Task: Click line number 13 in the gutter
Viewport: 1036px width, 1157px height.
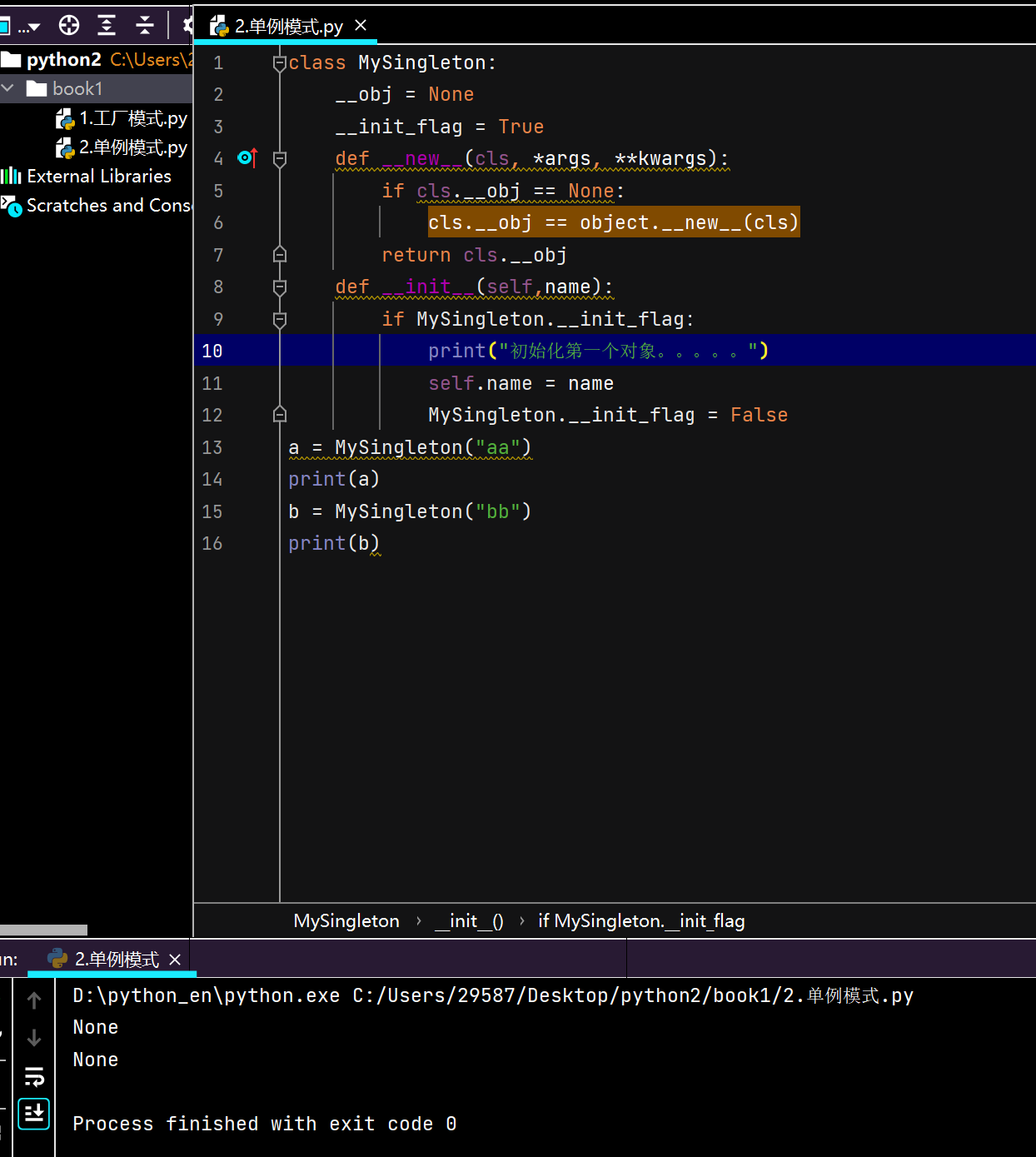Action: [x=212, y=447]
